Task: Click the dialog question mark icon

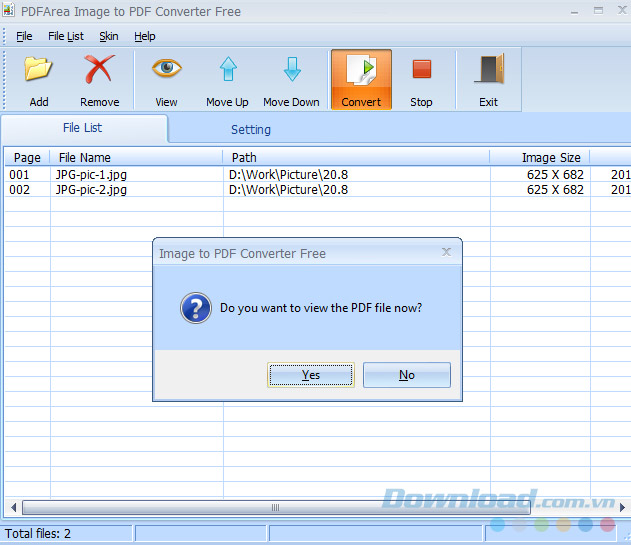Action: coord(196,308)
